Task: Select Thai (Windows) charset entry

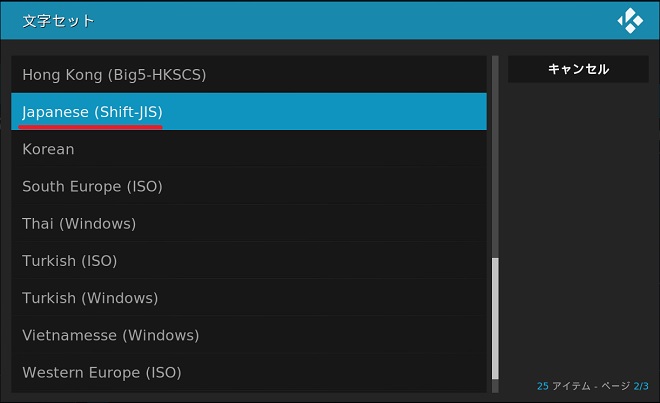Action: pos(79,223)
